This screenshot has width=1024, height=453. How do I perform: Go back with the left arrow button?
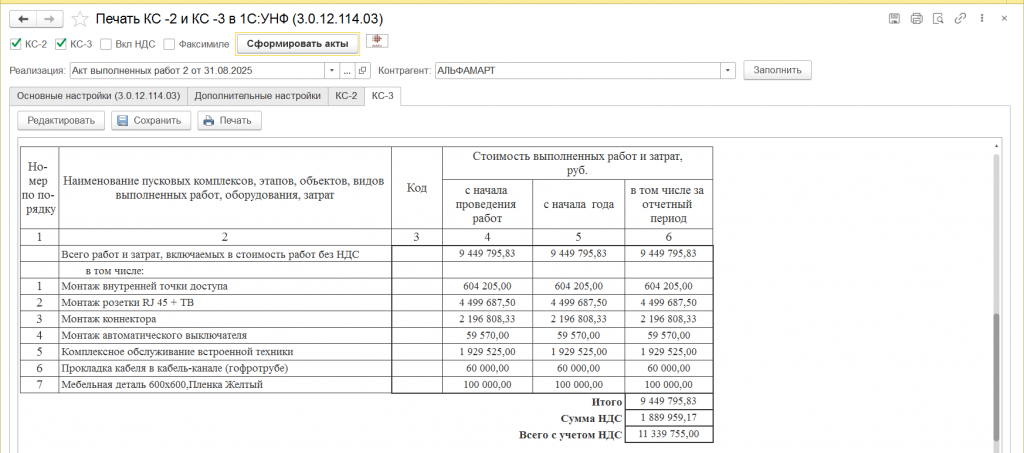[x=24, y=19]
